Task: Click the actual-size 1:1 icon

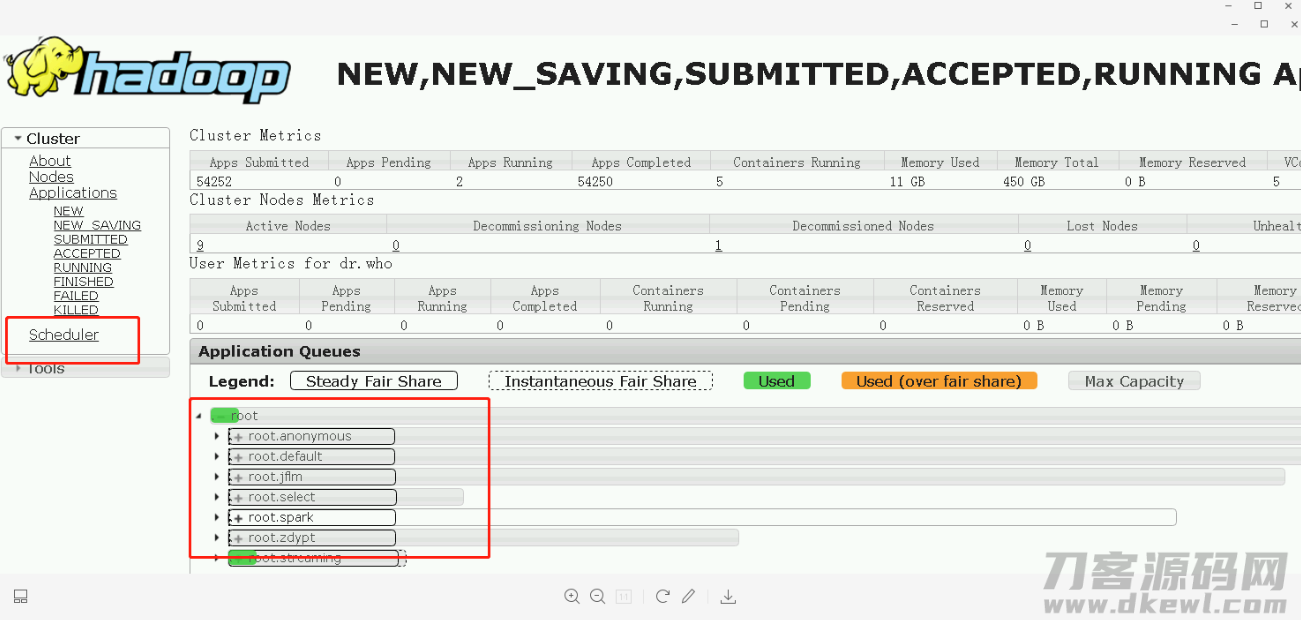Action: click(624, 597)
